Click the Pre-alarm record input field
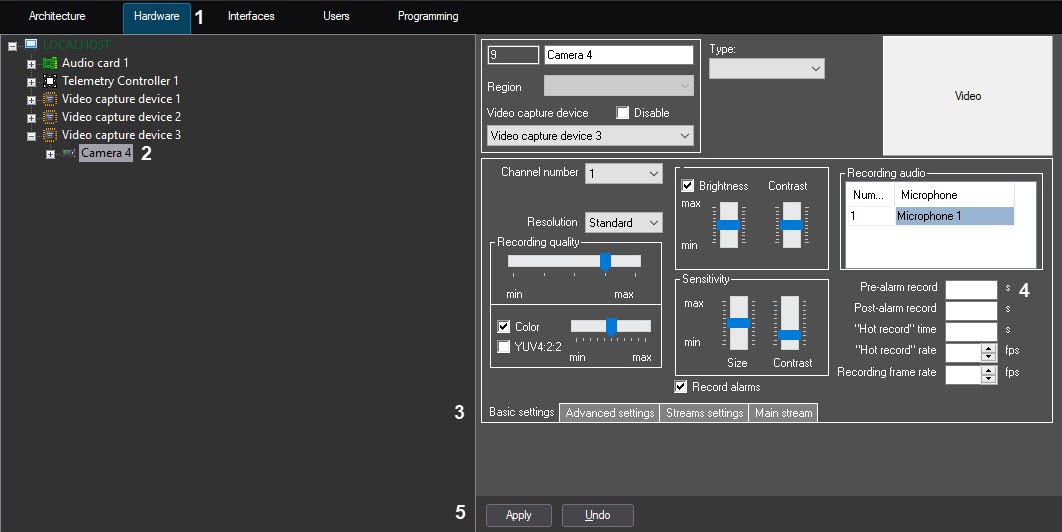1062x532 pixels. (x=970, y=289)
